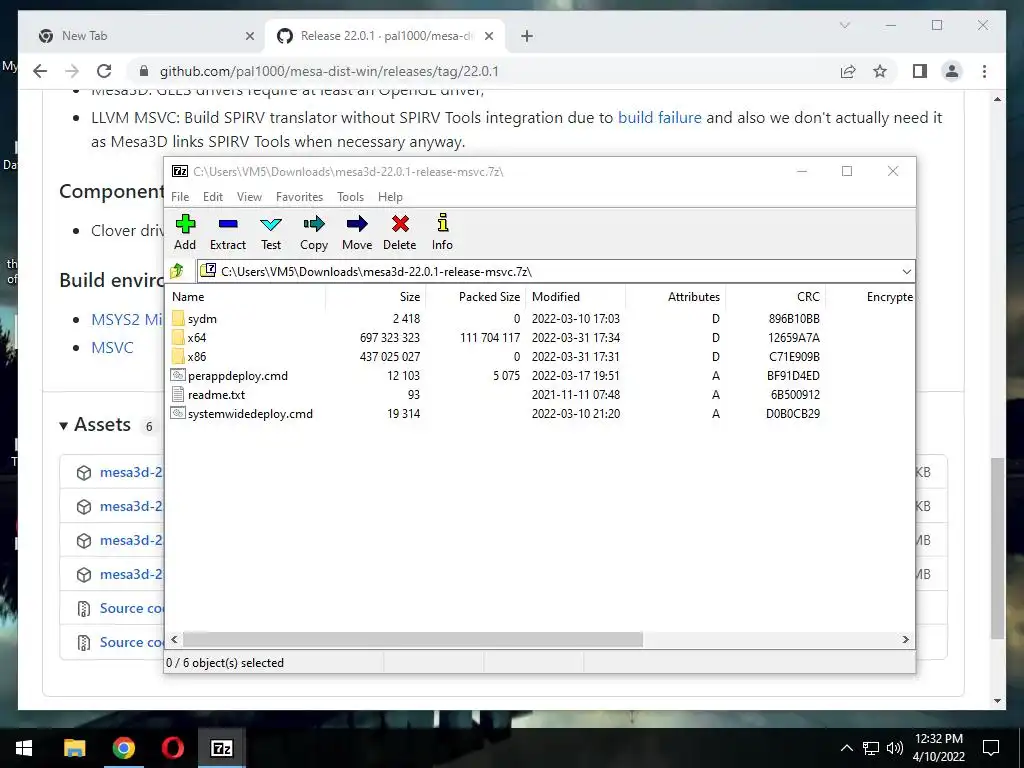Screen dimensions: 1024x768
Task: Open the 7-Zip View menu
Action: tap(249, 197)
